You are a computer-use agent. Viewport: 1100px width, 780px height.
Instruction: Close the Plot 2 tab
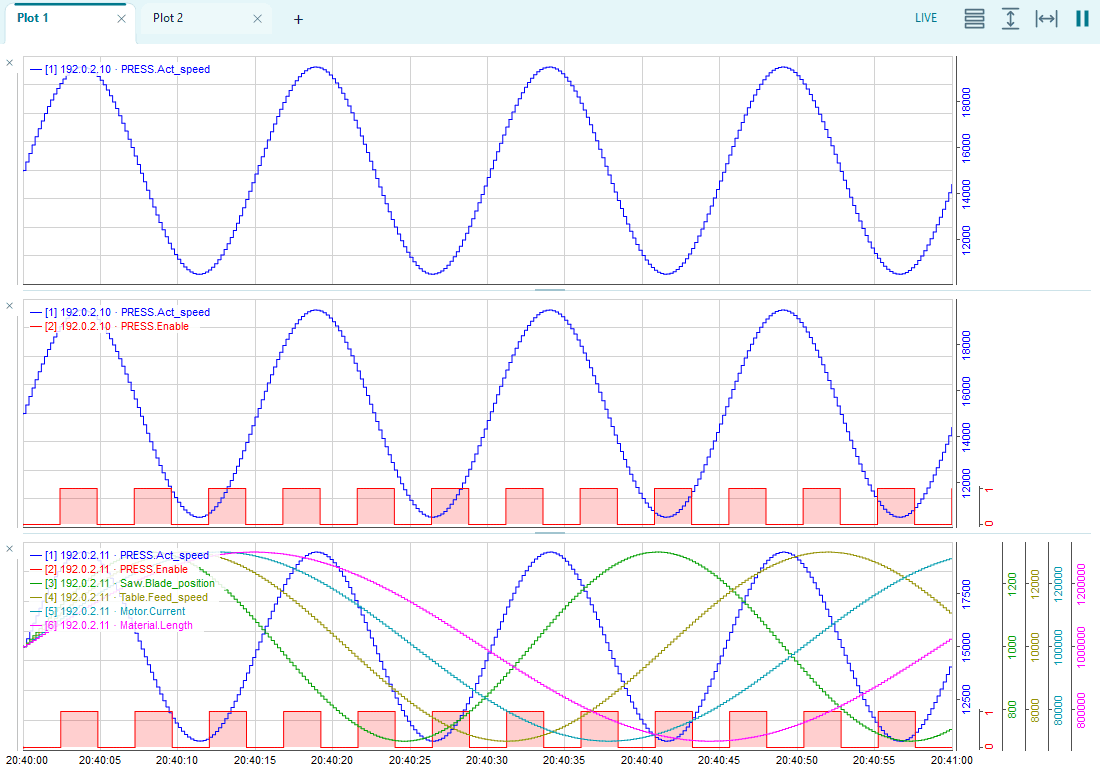pos(257,19)
